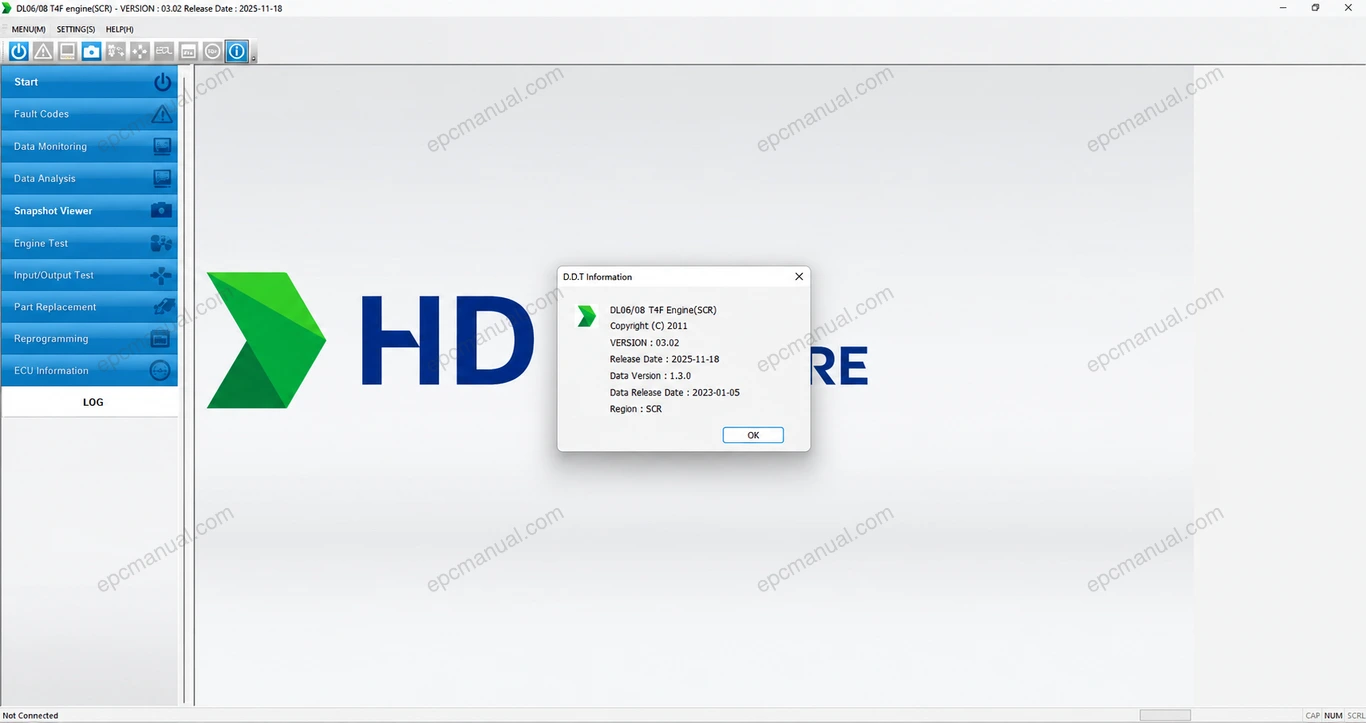
Task: Click "Data Version : 1.3.0" in the dialog
Action: pyautogui.click(x=650, y=376)
